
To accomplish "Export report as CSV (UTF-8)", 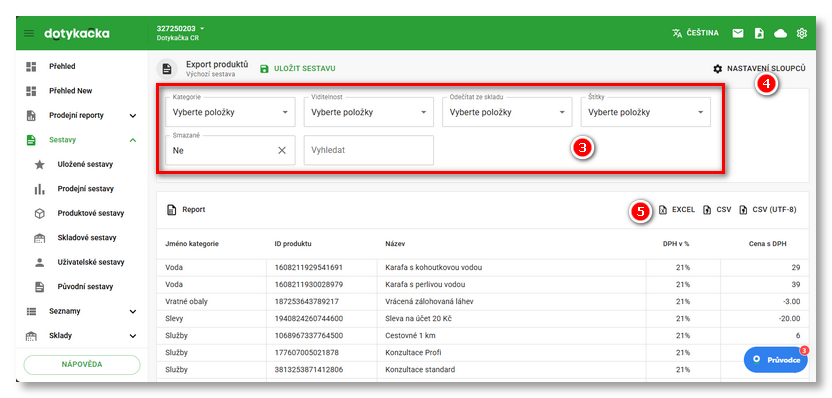I will (x=768, y=210).
